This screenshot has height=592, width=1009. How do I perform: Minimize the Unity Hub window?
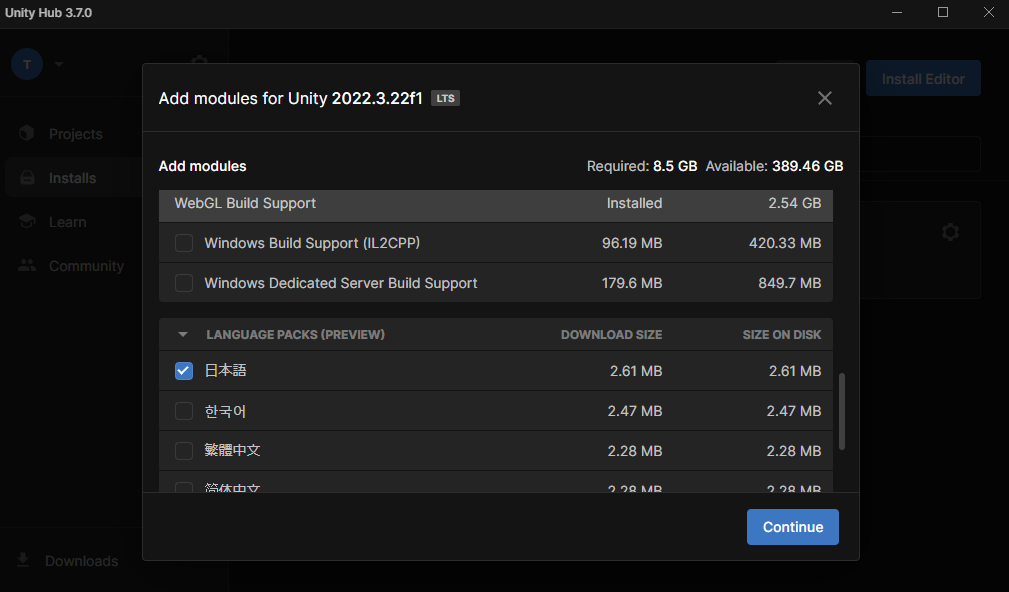(x=896, y=12)
